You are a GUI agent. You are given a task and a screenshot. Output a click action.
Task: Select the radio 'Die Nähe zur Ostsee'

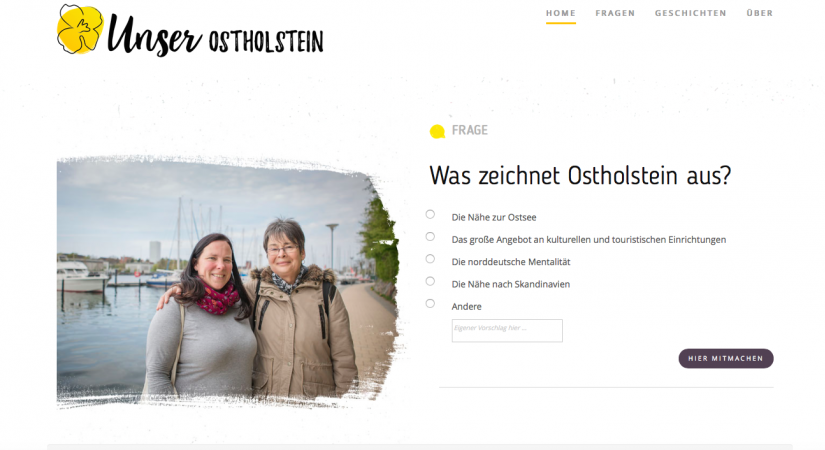click(x=430, y=214)
